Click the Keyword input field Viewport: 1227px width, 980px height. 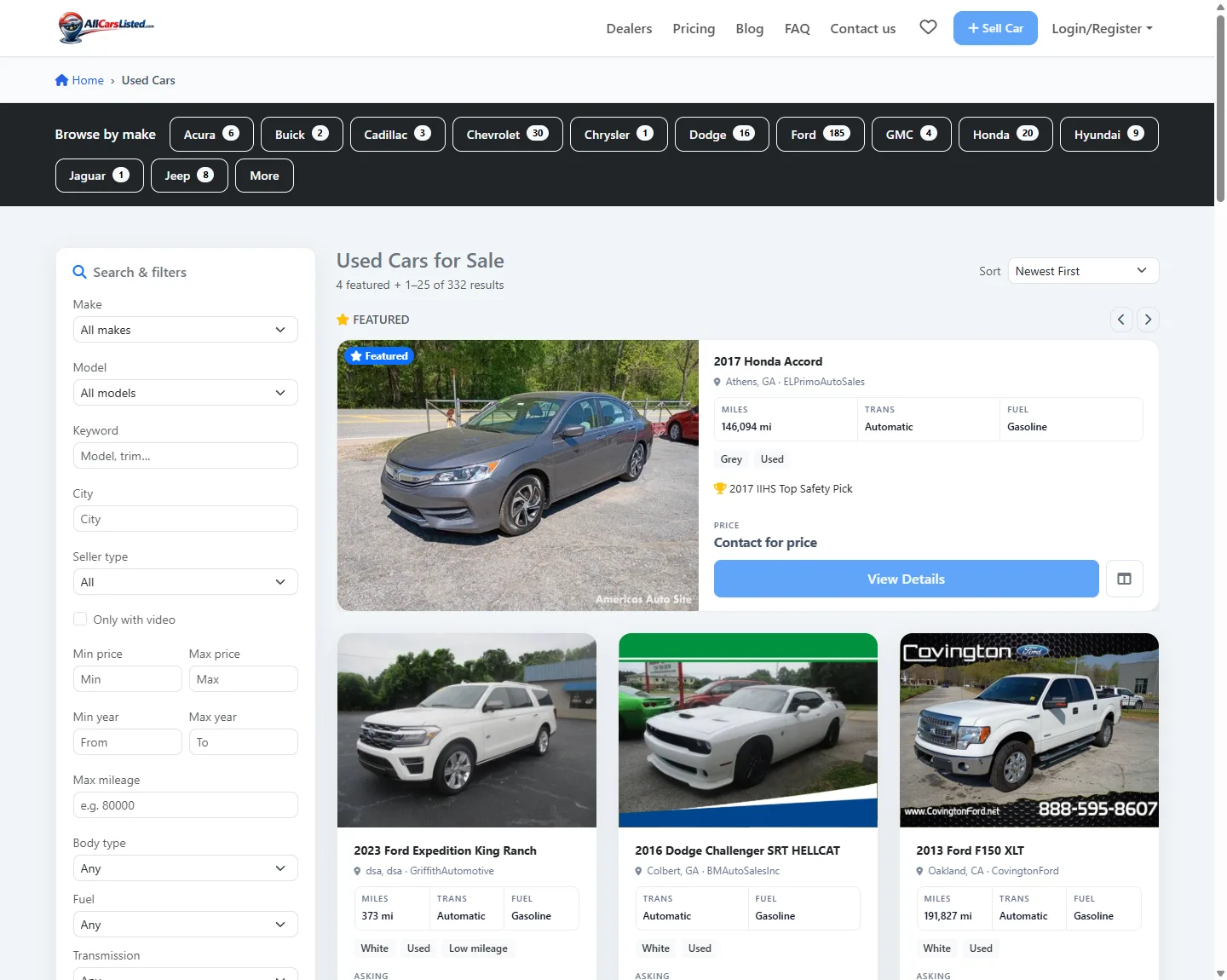(186, 456)
